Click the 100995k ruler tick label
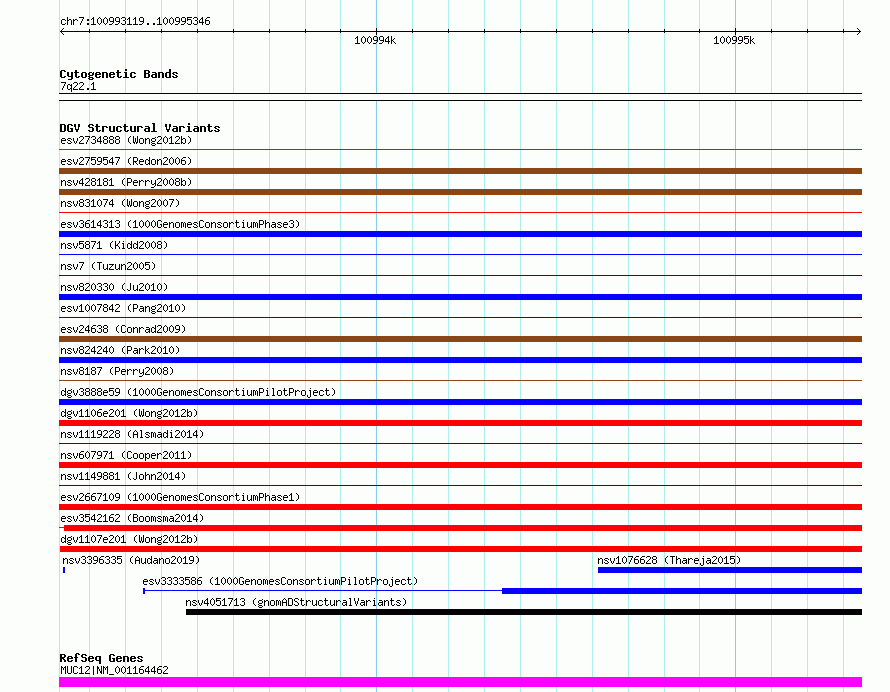The image size is (890, 692). (x=734, y=40)
